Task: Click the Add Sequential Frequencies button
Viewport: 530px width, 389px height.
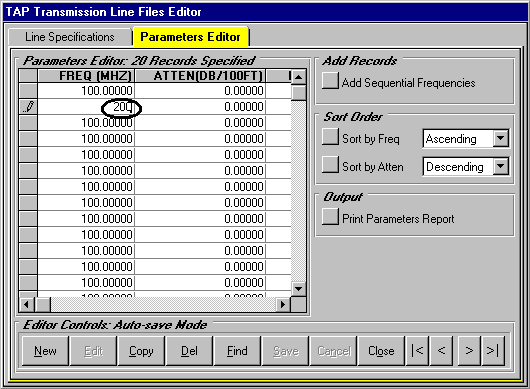Action: [330, 81]
